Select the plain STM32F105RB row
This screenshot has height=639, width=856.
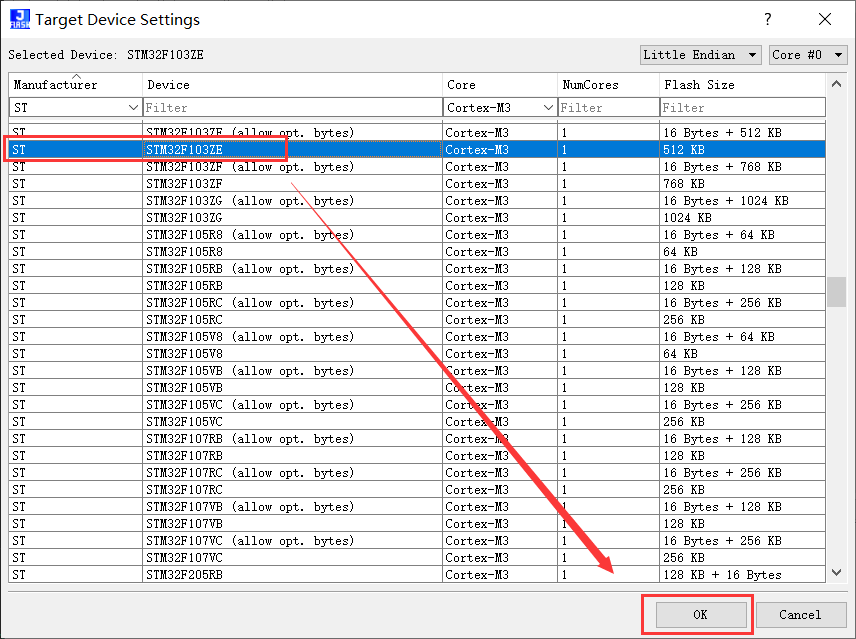pos(417,285)
